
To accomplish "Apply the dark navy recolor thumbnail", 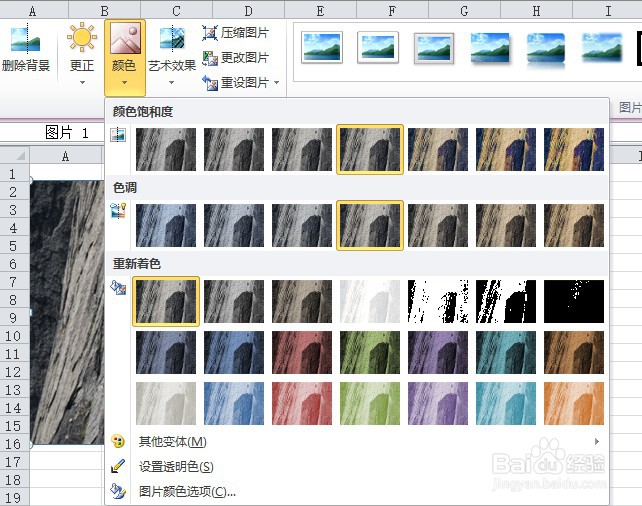I will point(166,352).
